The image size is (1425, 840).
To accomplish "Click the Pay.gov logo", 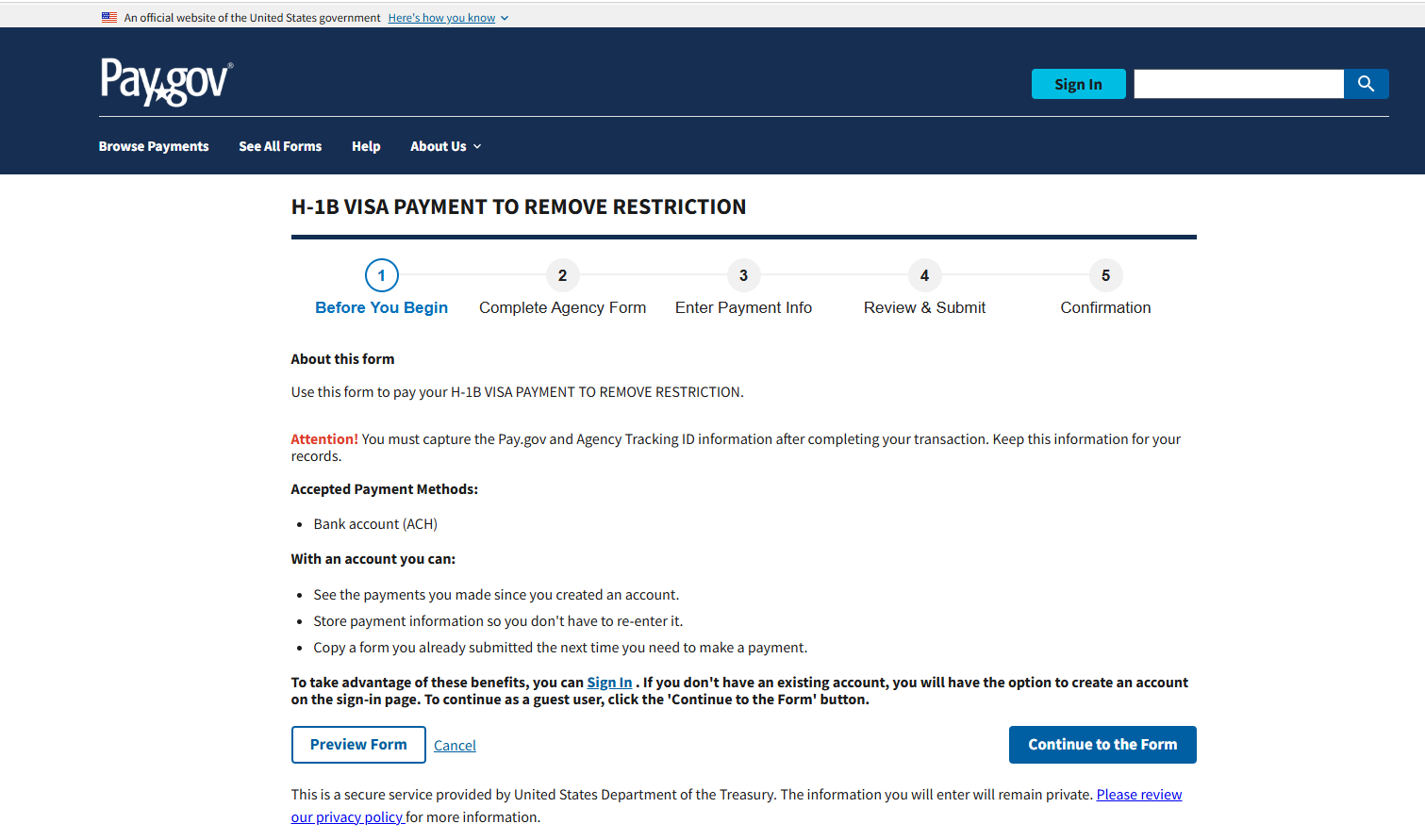I will [x=166, y=82].
